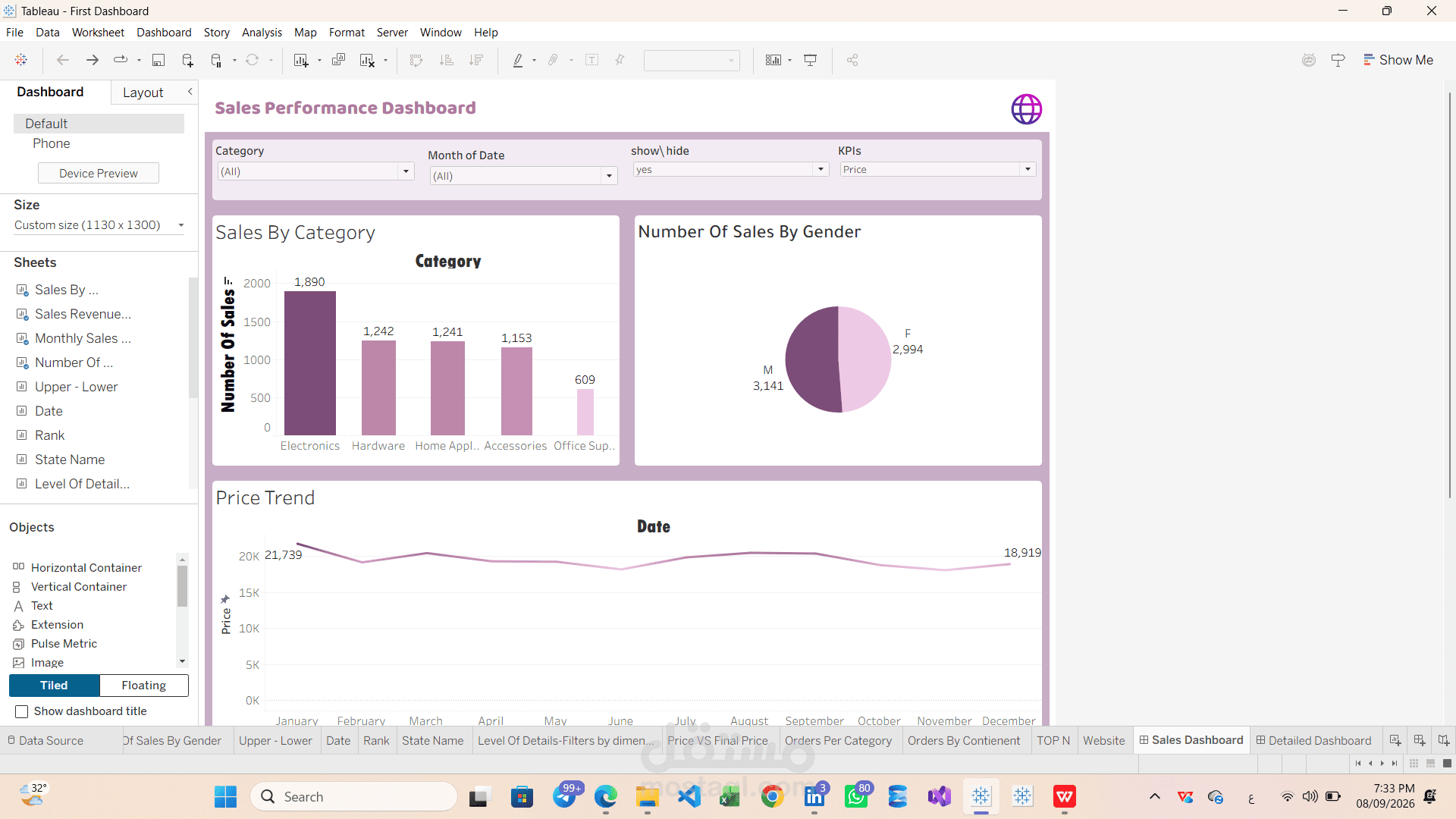1456x819 pixels.
Task: Click the Undo back arrow
Action: pyautogui.click(x=63, y=60)
